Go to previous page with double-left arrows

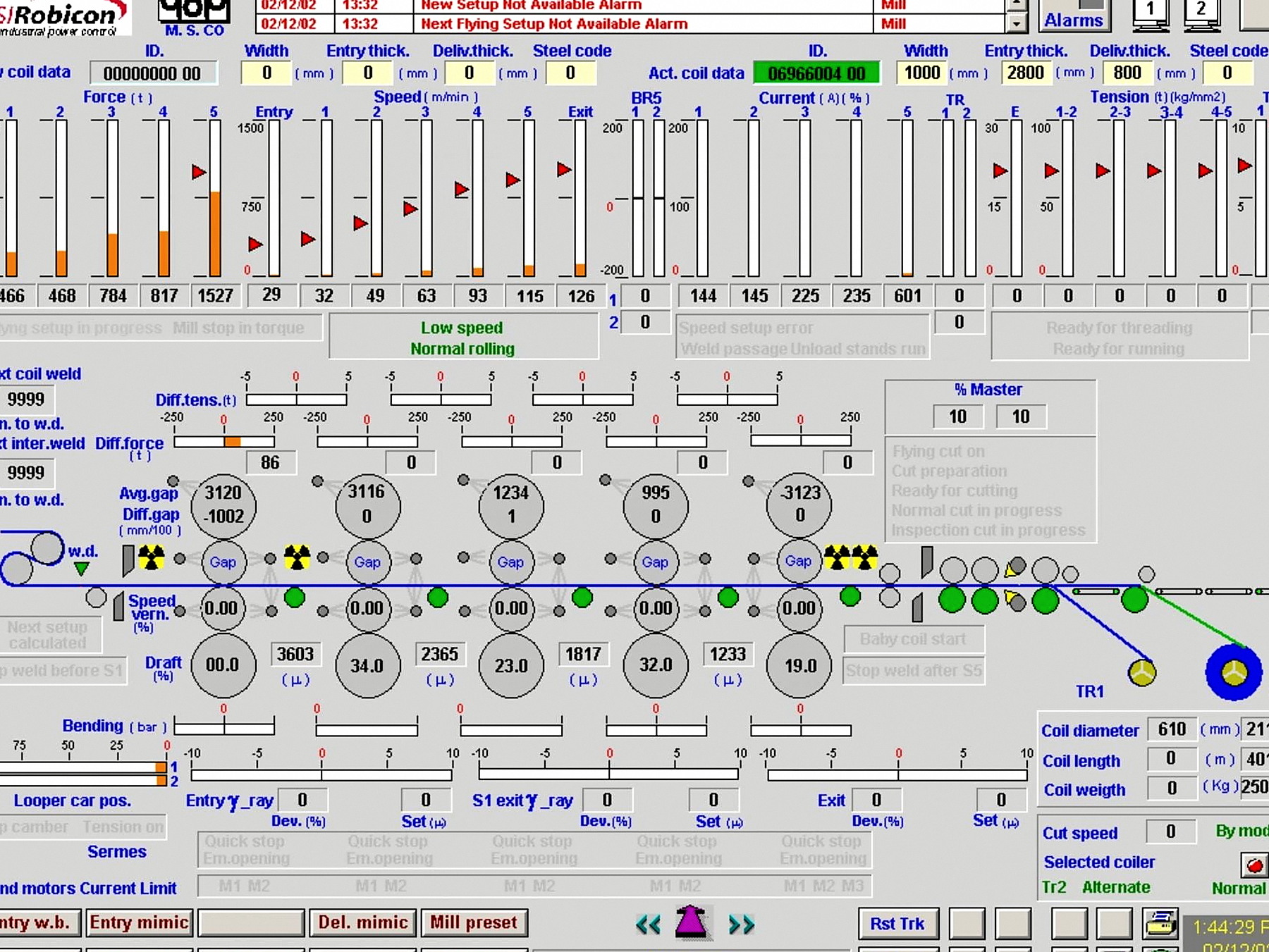pos(648,924)
